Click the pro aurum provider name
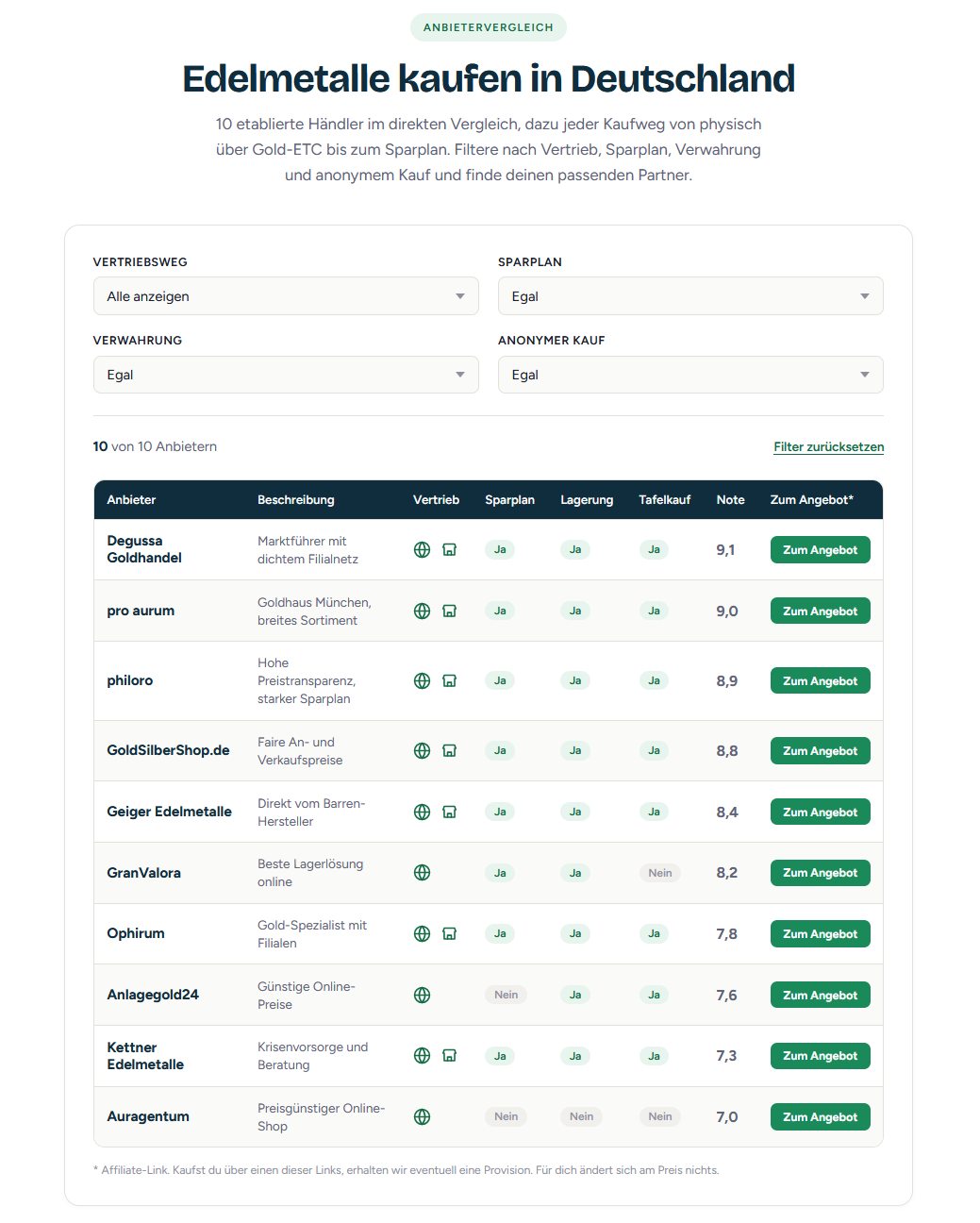 141,611
